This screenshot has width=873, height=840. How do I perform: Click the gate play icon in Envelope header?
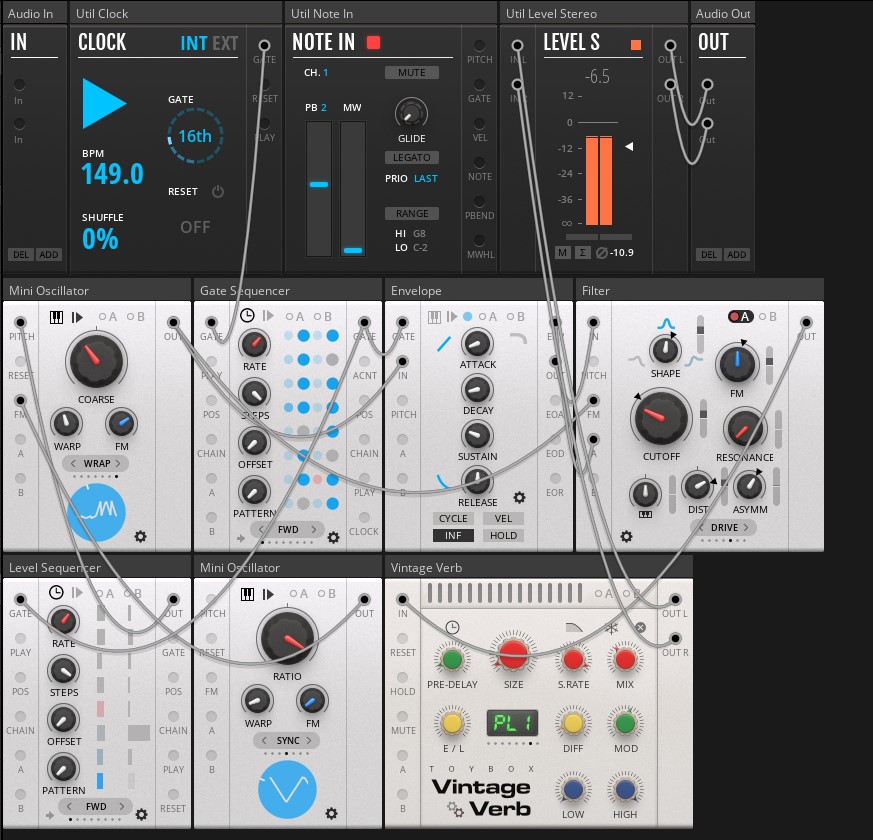[452, 316]
